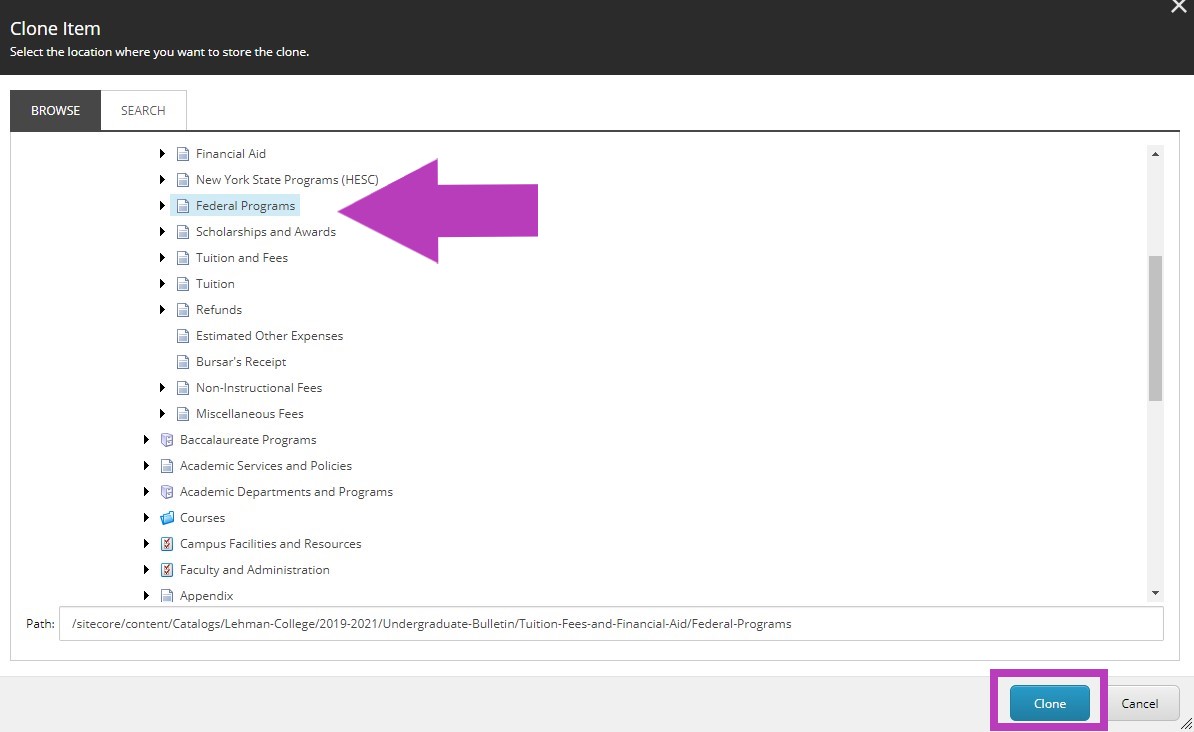Screen dimensions: 1194x732
Task: Select the Bursar's Receipt label
Action: pyautogui.click(x=241, y=362)
